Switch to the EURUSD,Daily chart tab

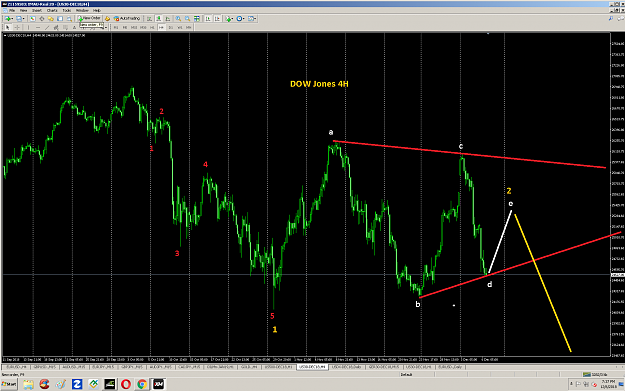(451, 367)
